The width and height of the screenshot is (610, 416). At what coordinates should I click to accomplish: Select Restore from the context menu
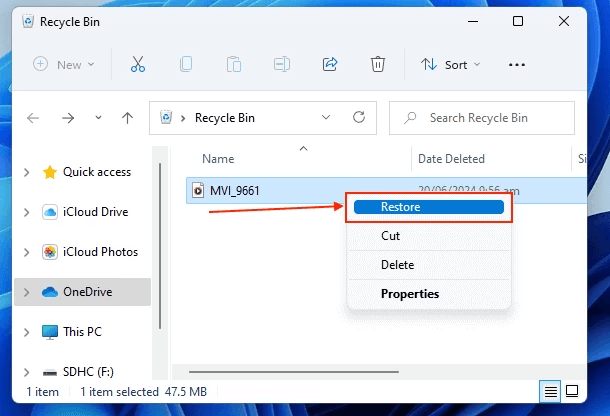(427, 207)
